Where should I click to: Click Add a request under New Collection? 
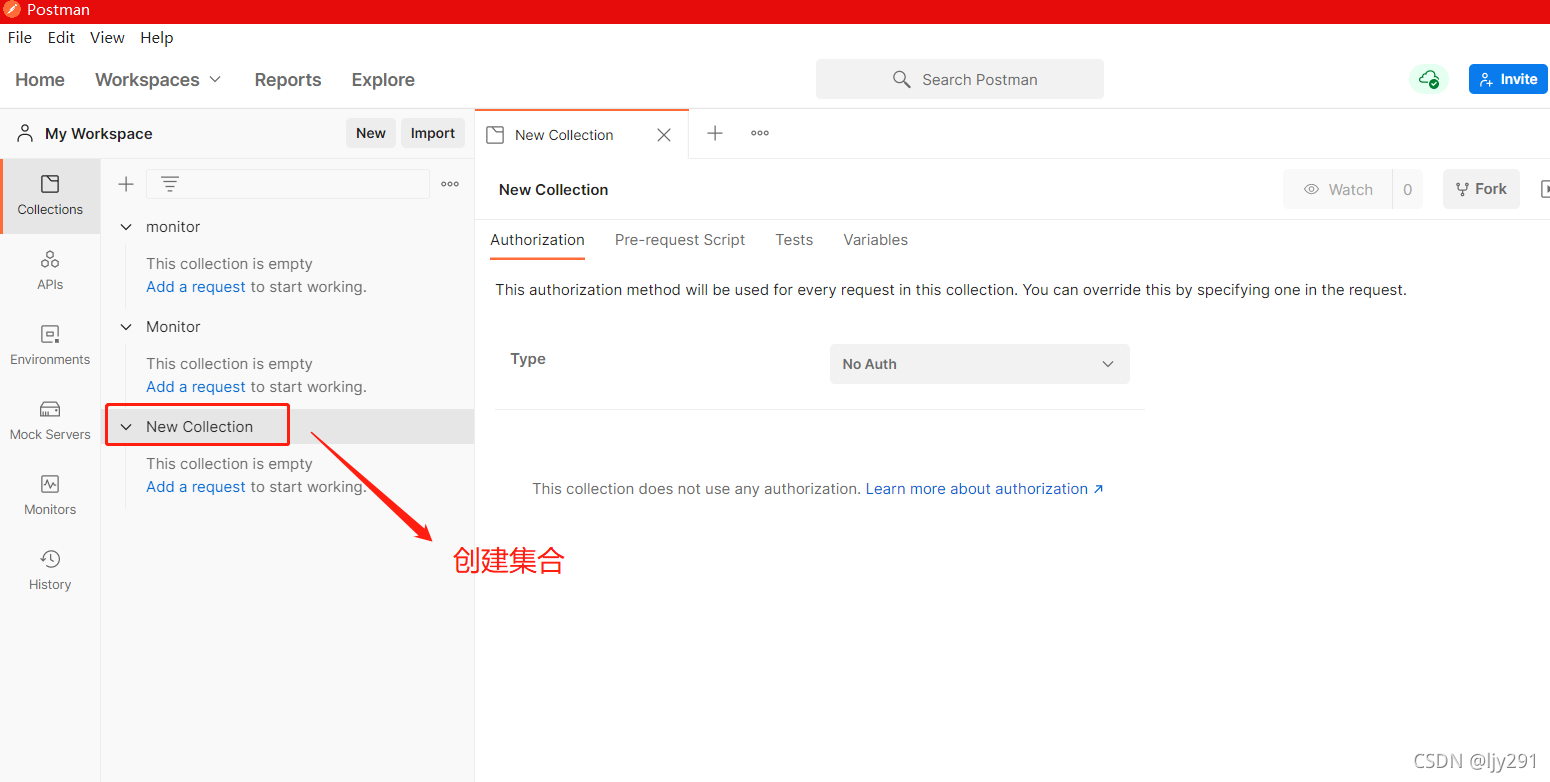pos(195,486)
